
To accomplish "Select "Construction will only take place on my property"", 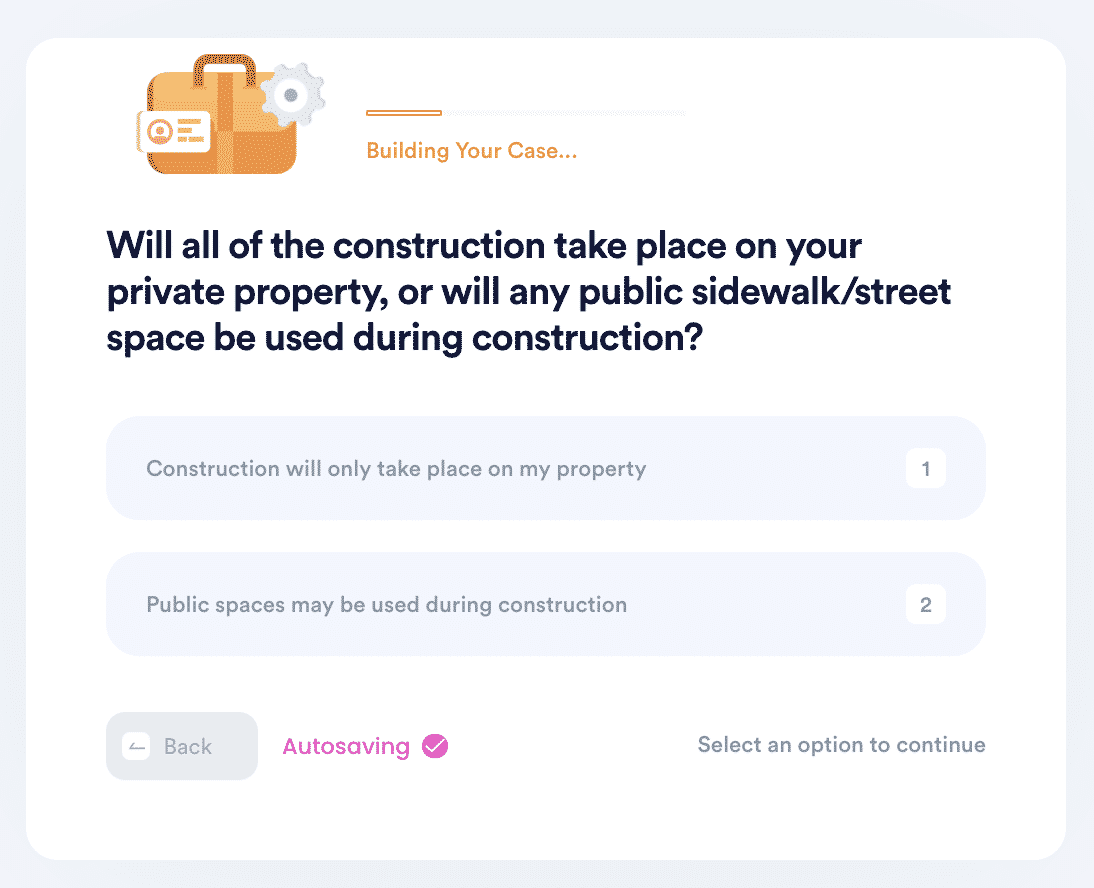I will [546, 468].
